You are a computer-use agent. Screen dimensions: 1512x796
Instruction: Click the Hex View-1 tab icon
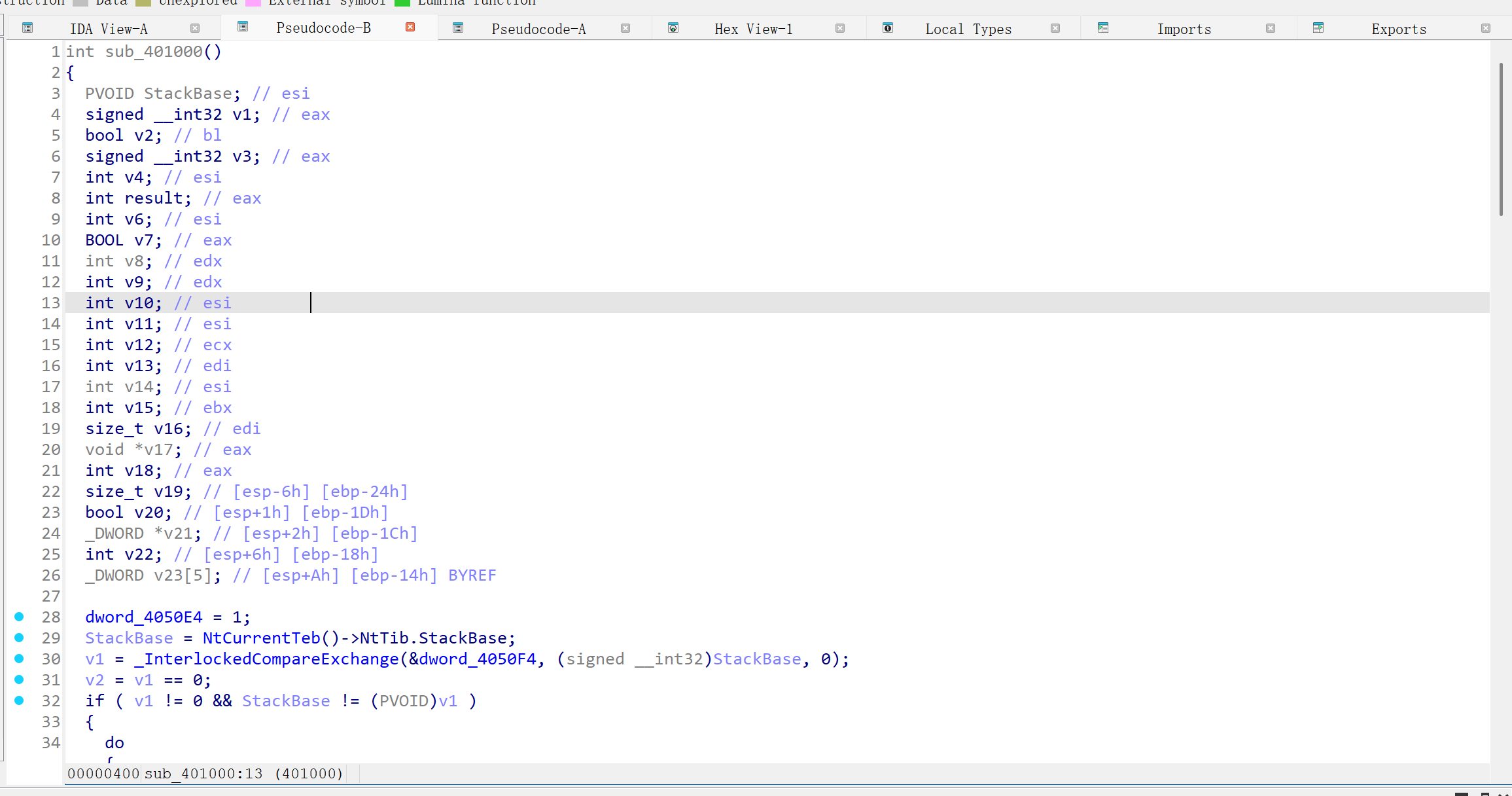(673, 28)
